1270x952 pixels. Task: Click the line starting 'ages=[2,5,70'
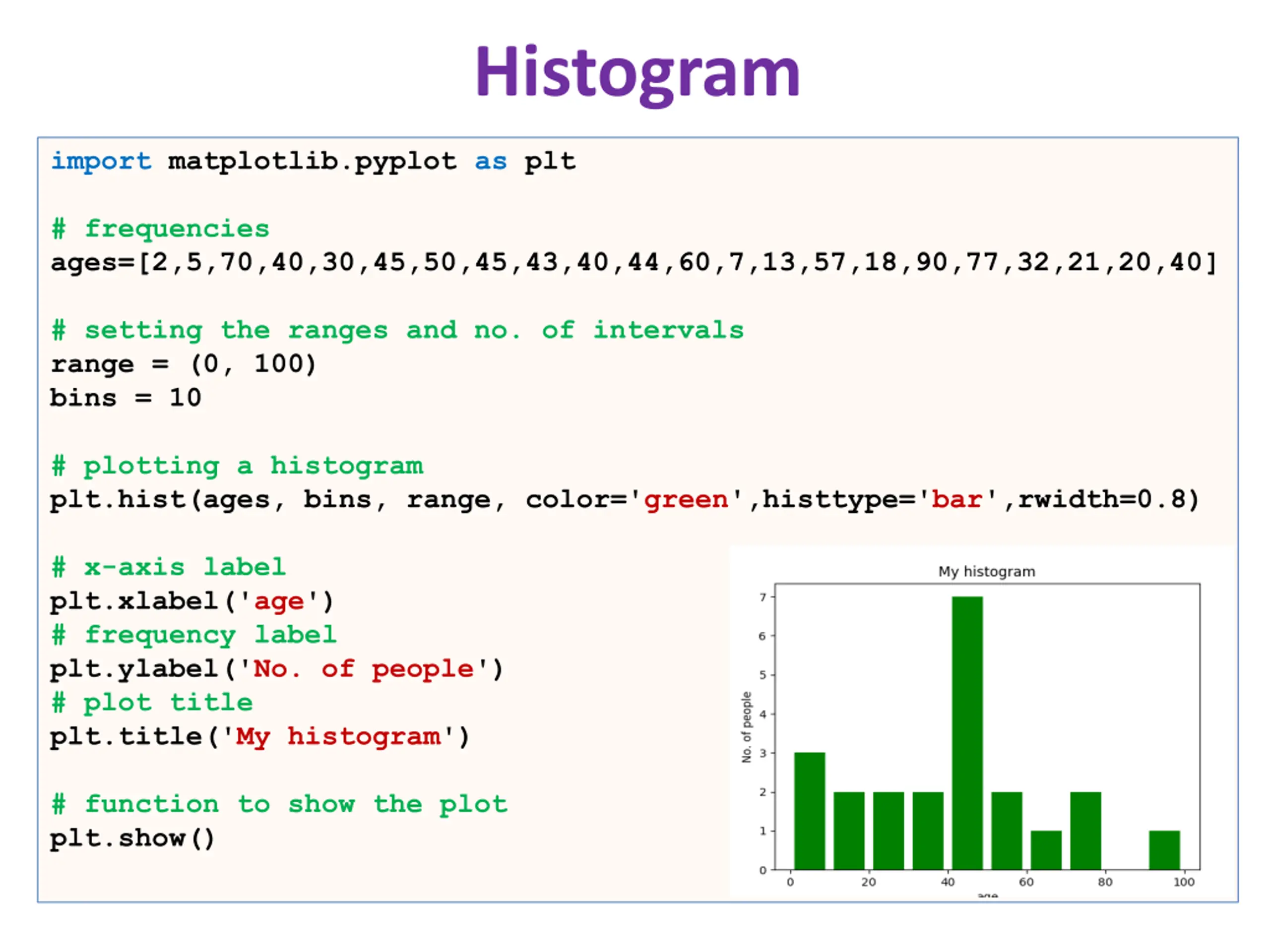634,263
